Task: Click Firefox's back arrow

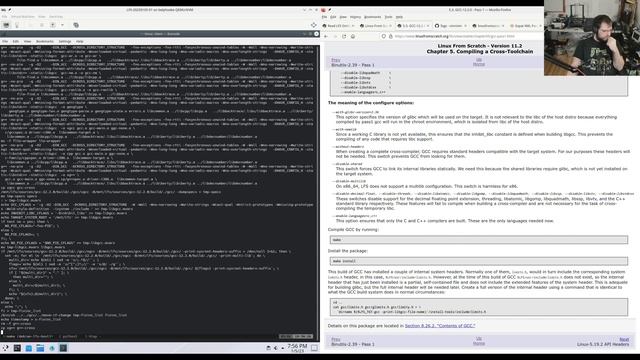Action: tap(326, 36)
